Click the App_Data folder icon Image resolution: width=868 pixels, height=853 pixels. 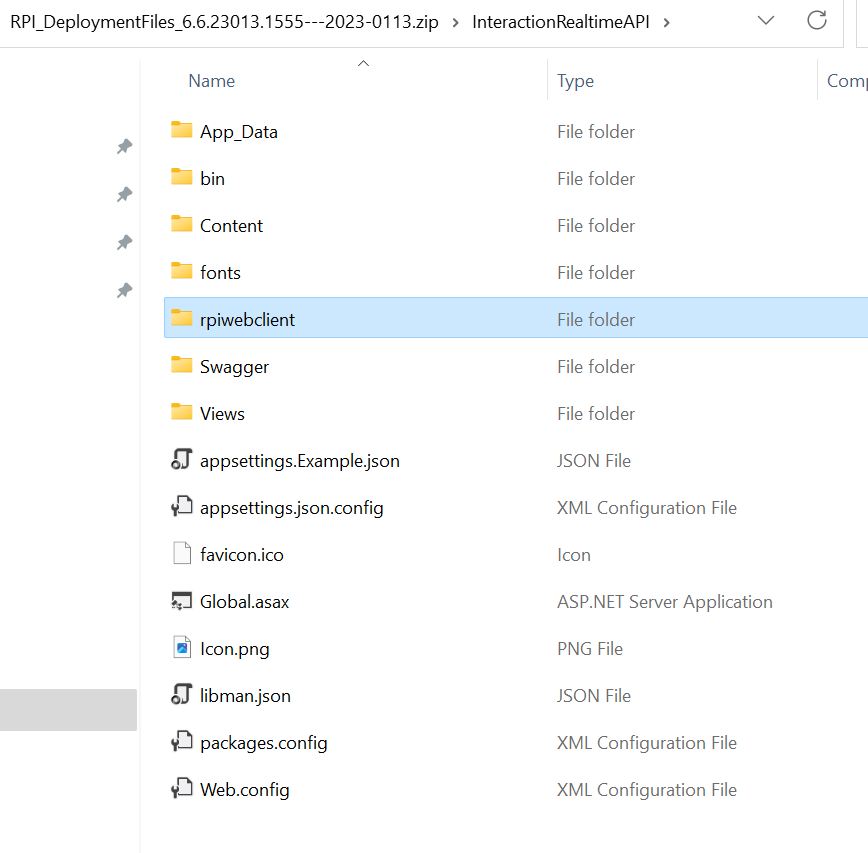(x=181, y=131)
